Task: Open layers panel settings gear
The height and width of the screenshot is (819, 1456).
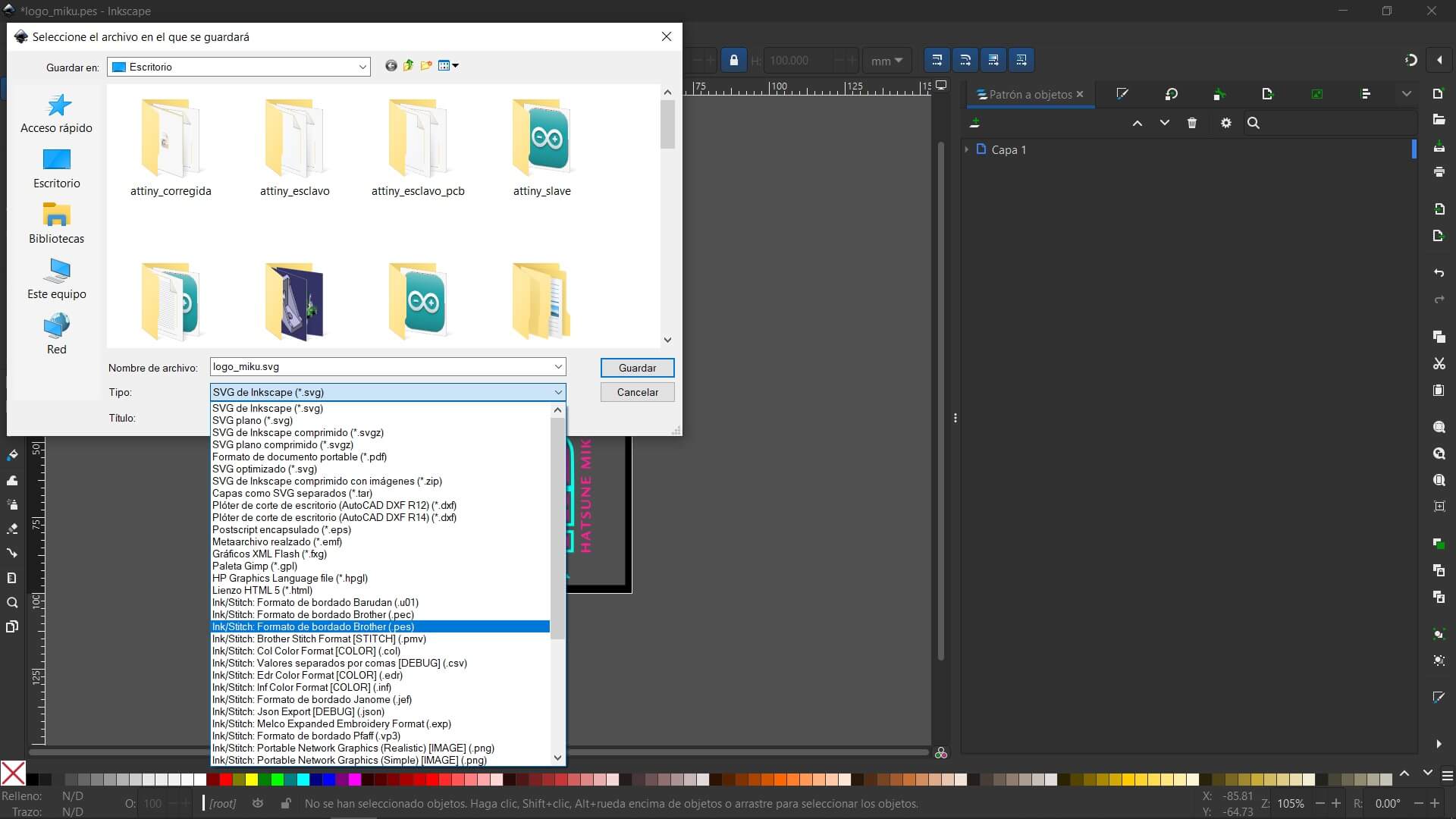Action: pyautogui.click(x=1226, y=123)
